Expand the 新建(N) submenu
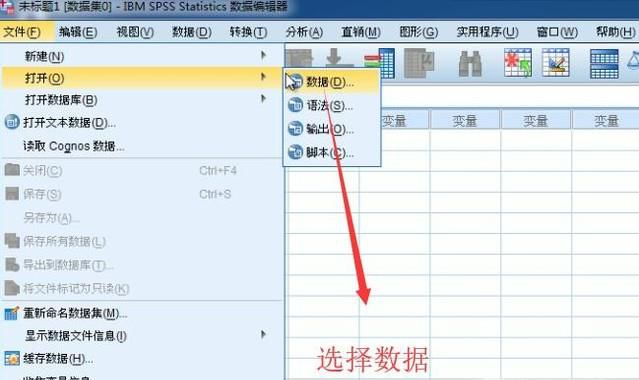 point(142,56)
